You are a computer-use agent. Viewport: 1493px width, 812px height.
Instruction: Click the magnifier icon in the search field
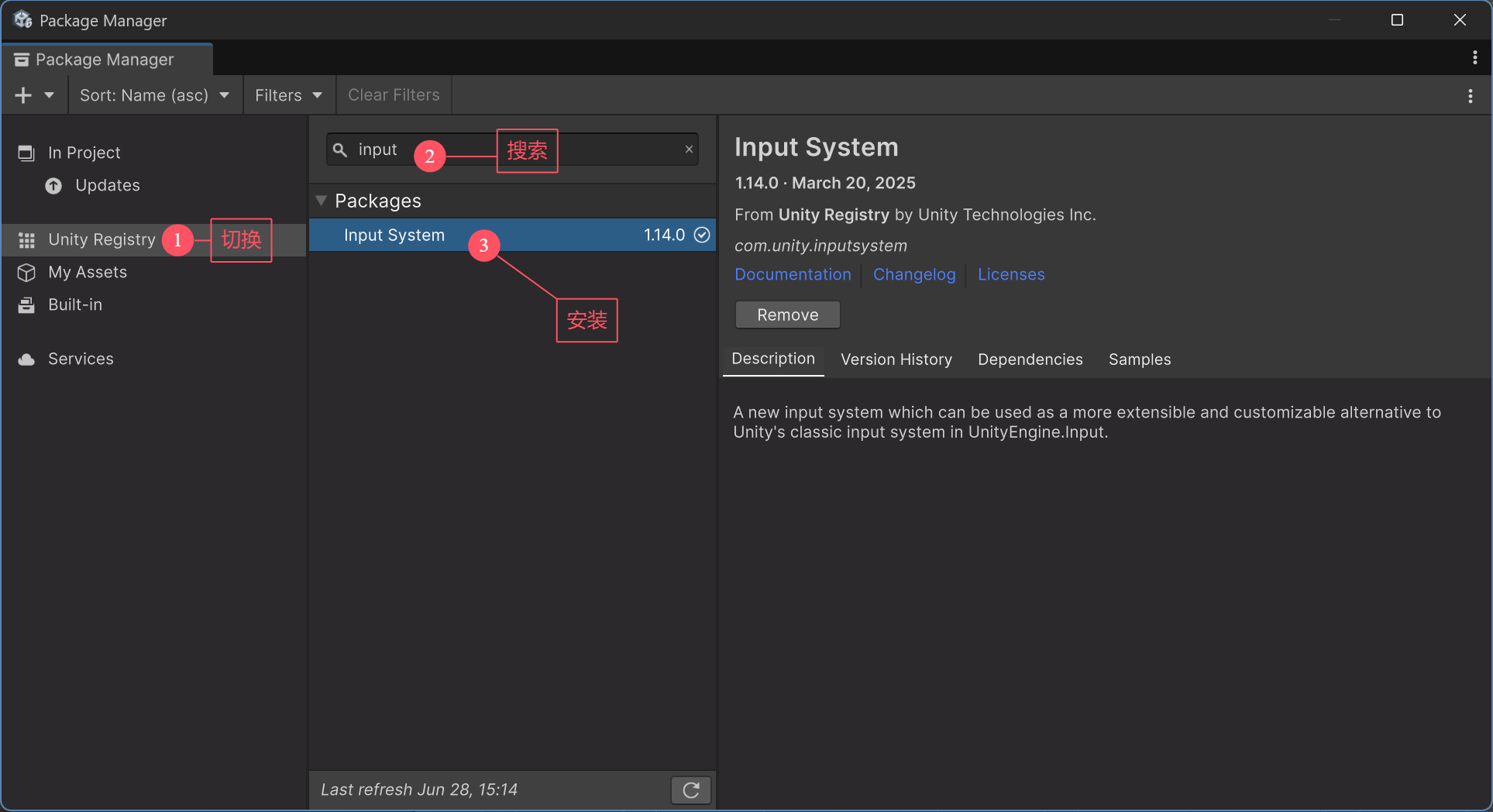tap(340, 150)
